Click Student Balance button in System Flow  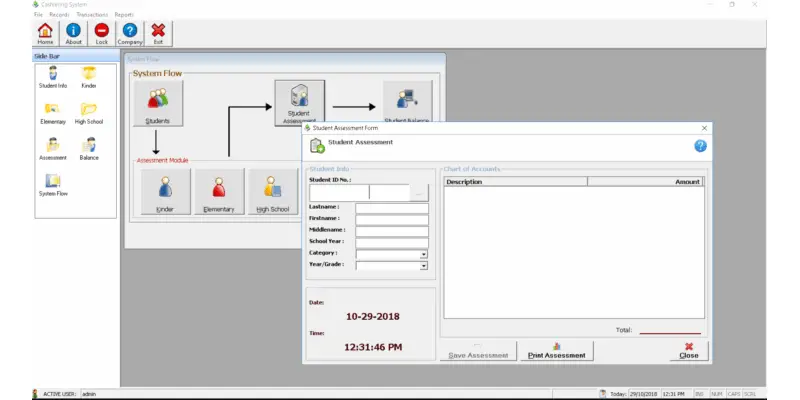click(x=407, y=102)
